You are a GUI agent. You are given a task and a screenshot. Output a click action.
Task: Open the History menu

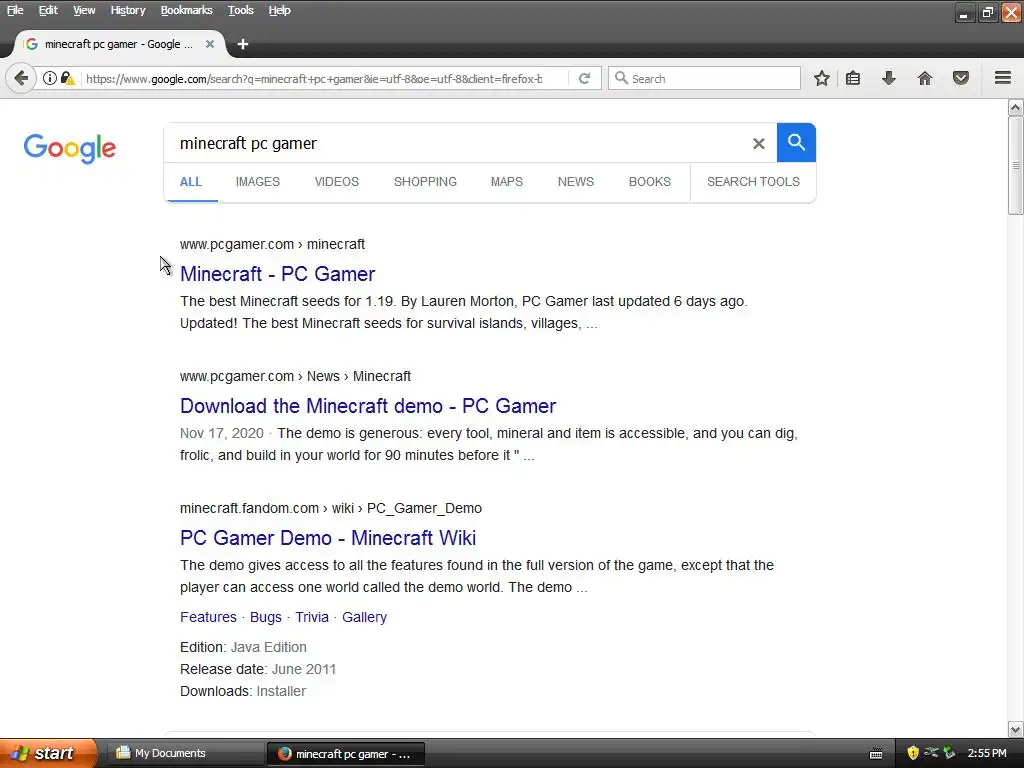coord(127,10)
